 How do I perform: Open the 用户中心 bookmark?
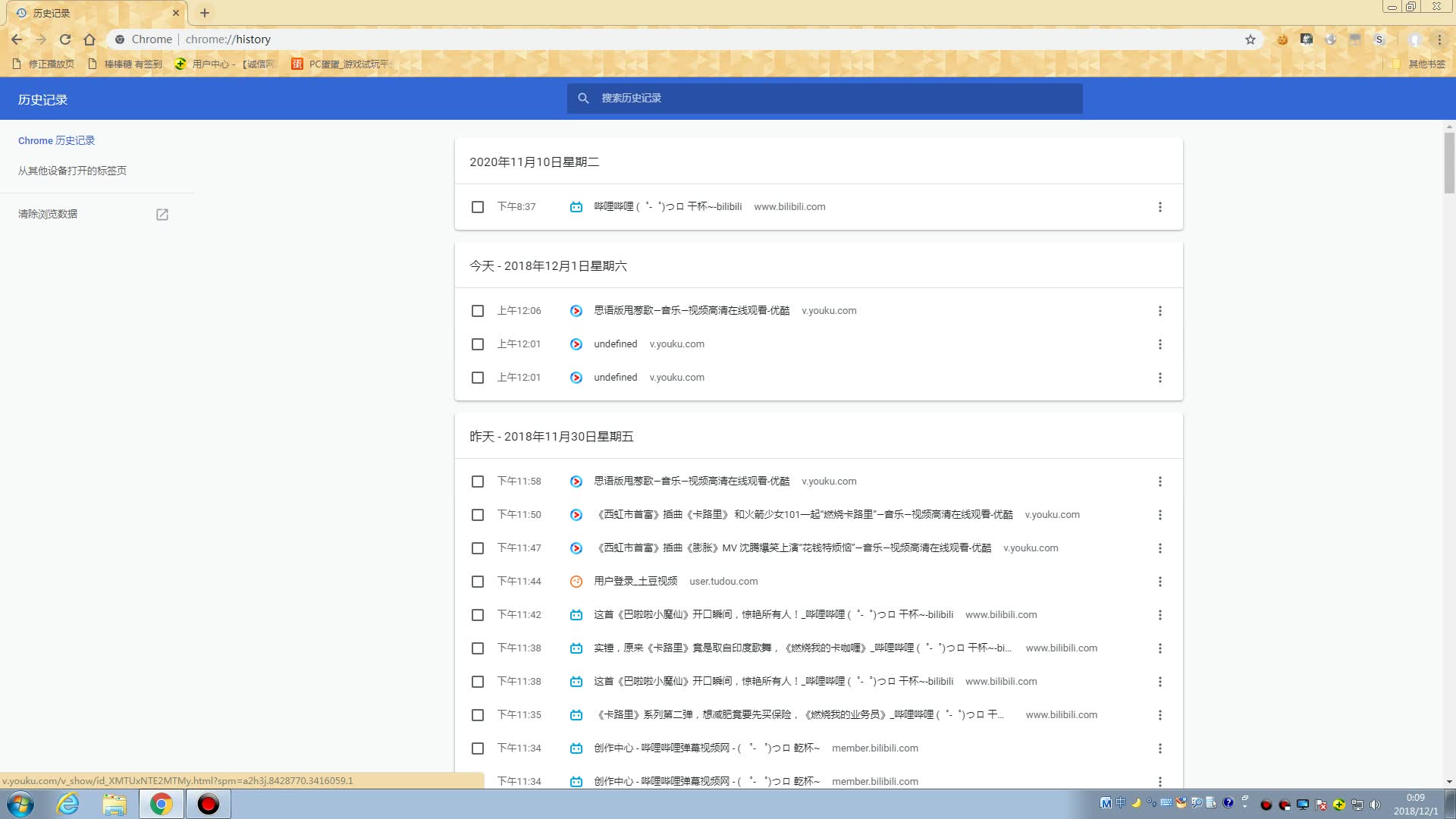225,64
